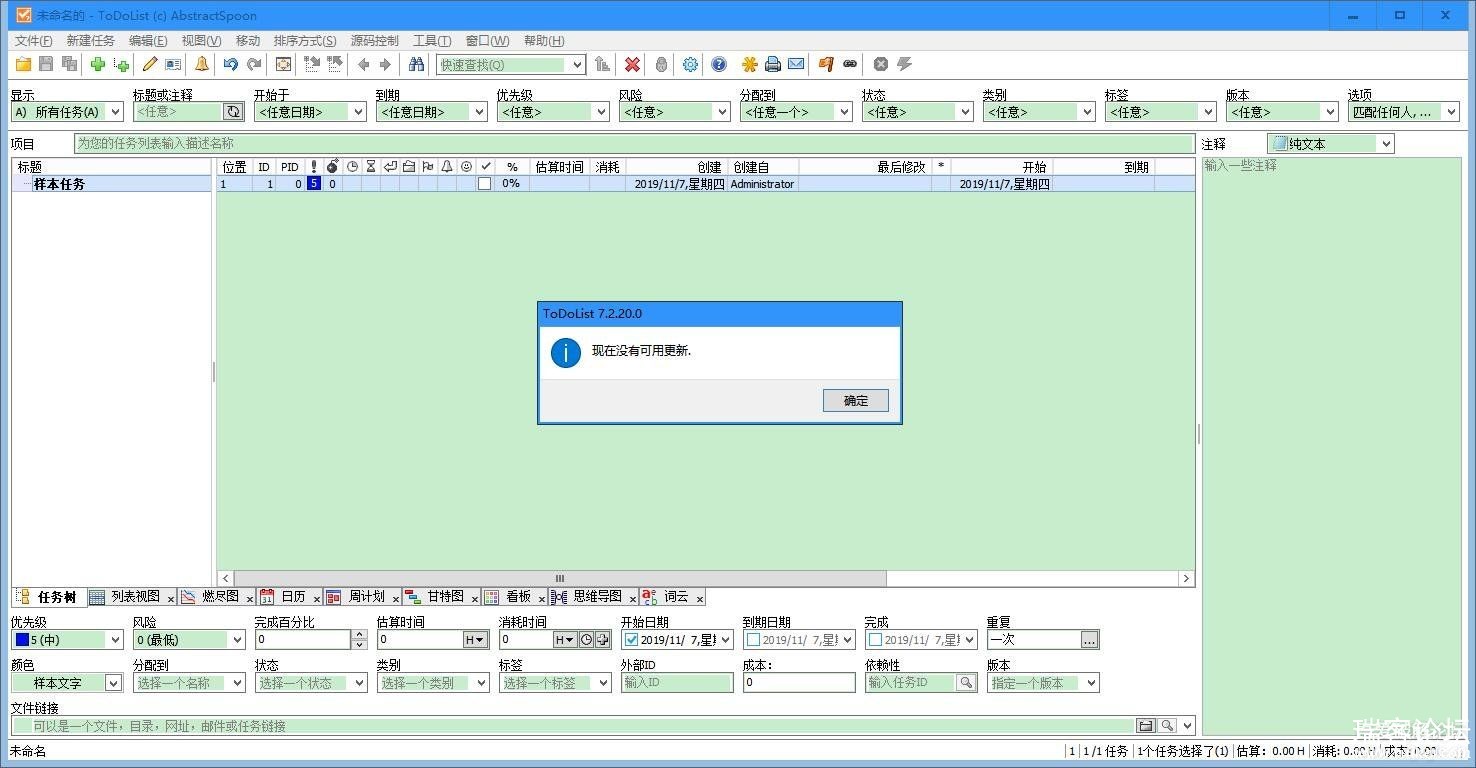Close the 列表视图 tab with its x
The width and height of the screenshot is (1476, 768).
(170, 598)
